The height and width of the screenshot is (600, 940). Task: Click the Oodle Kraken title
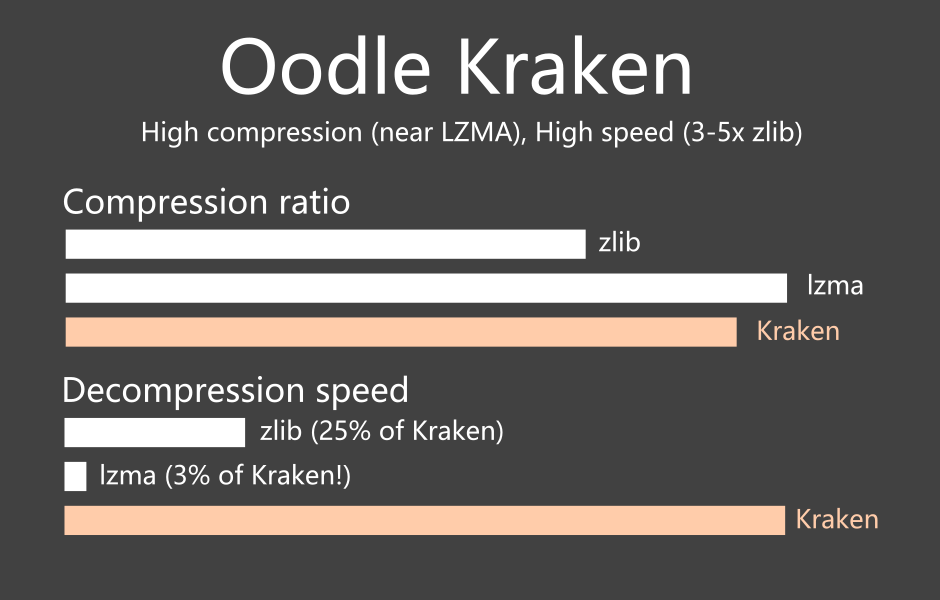click(456, 67)
